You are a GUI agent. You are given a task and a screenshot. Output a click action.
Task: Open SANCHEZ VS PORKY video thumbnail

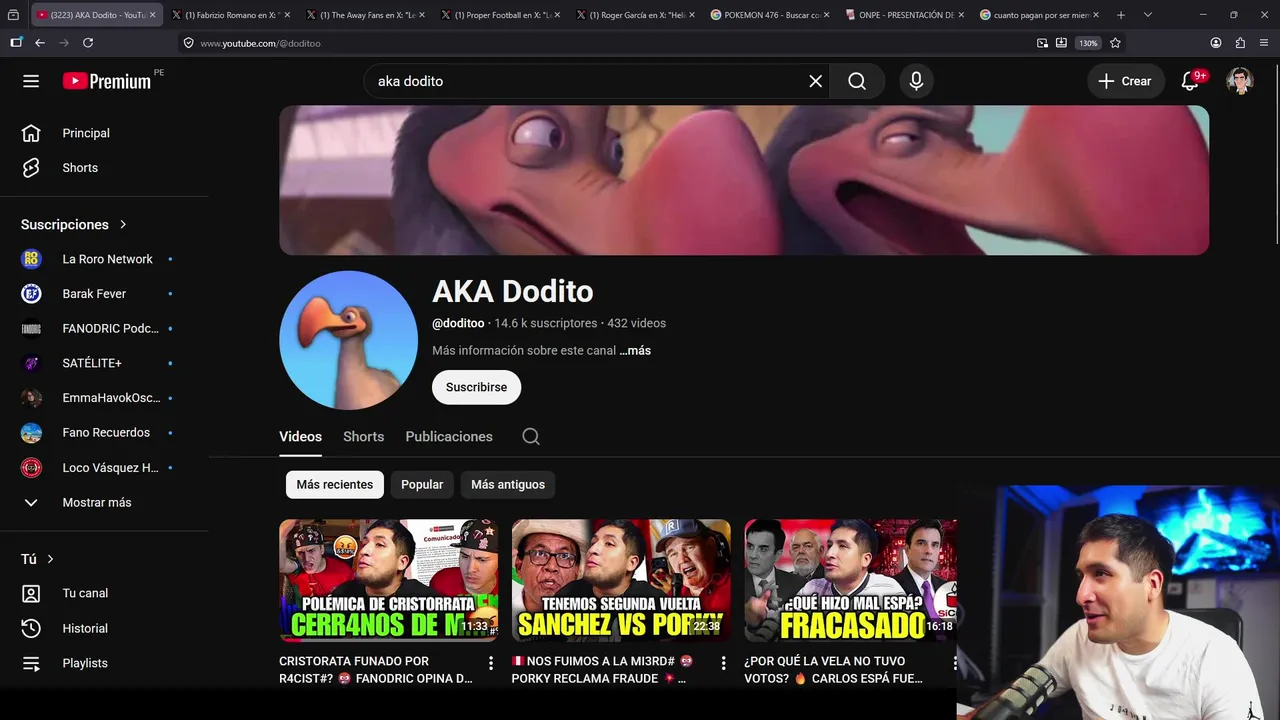pyautogui.click(x=621, y=580)
